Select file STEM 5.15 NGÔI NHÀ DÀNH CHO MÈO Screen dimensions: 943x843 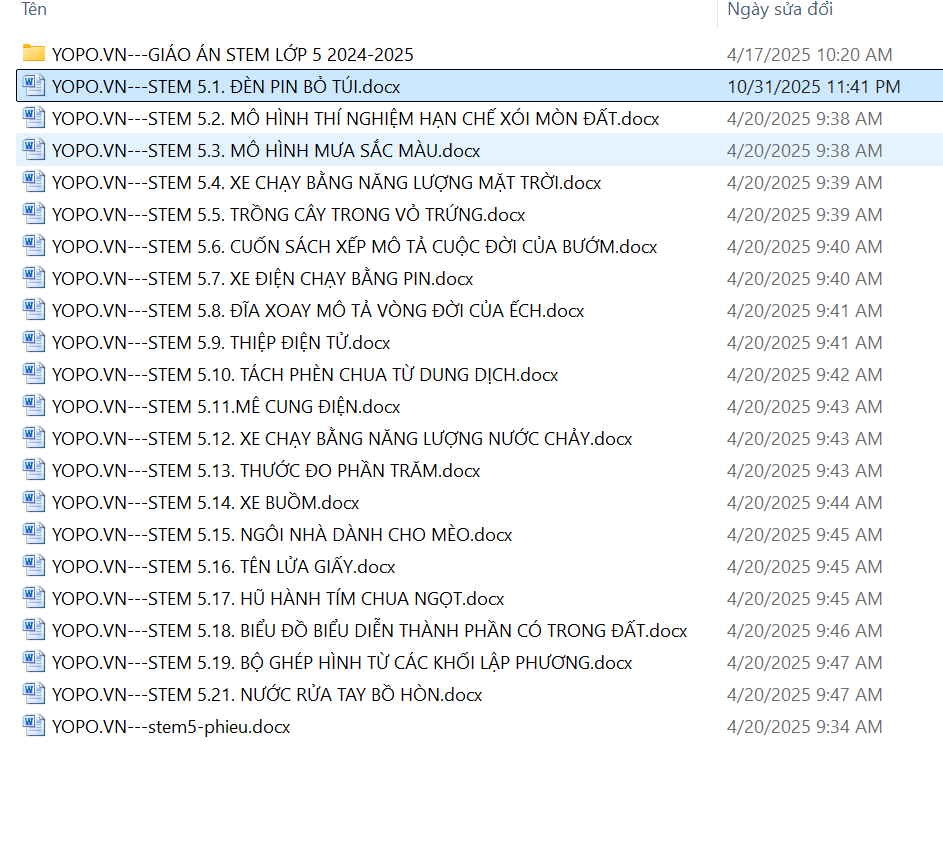282,535
